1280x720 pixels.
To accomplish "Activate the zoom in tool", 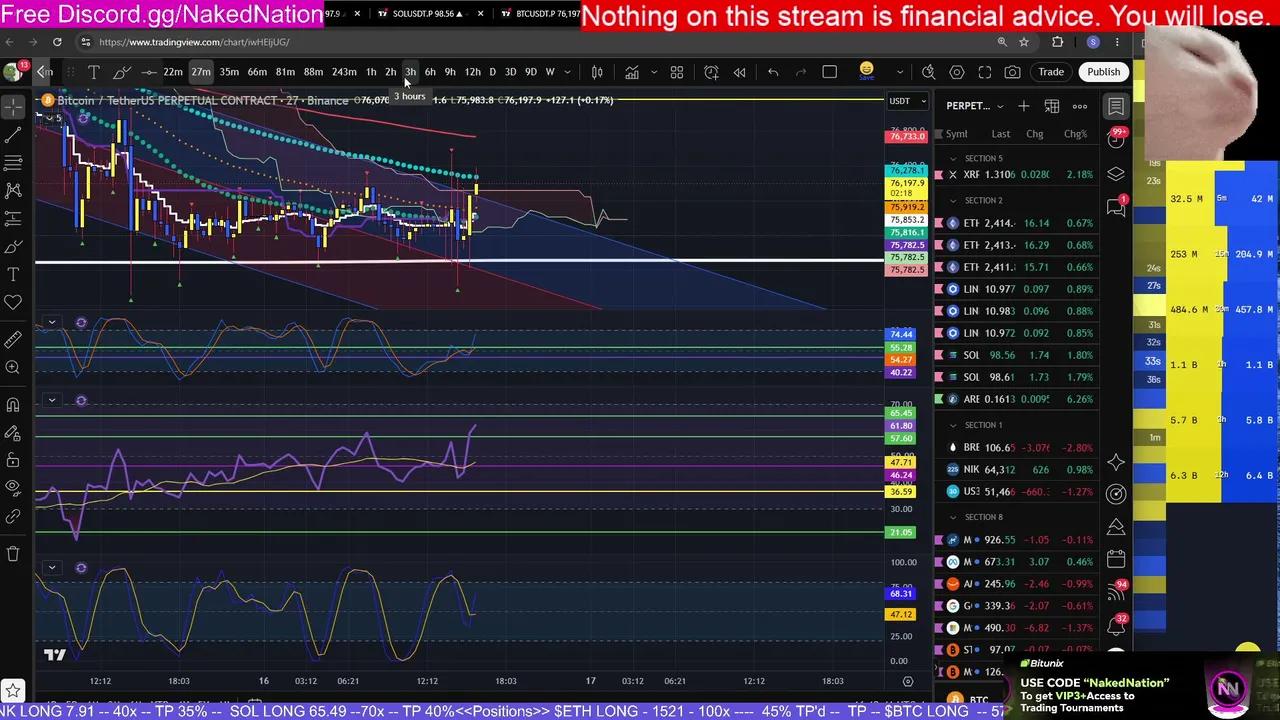I will pyautogui.click(x=13, y=368).
